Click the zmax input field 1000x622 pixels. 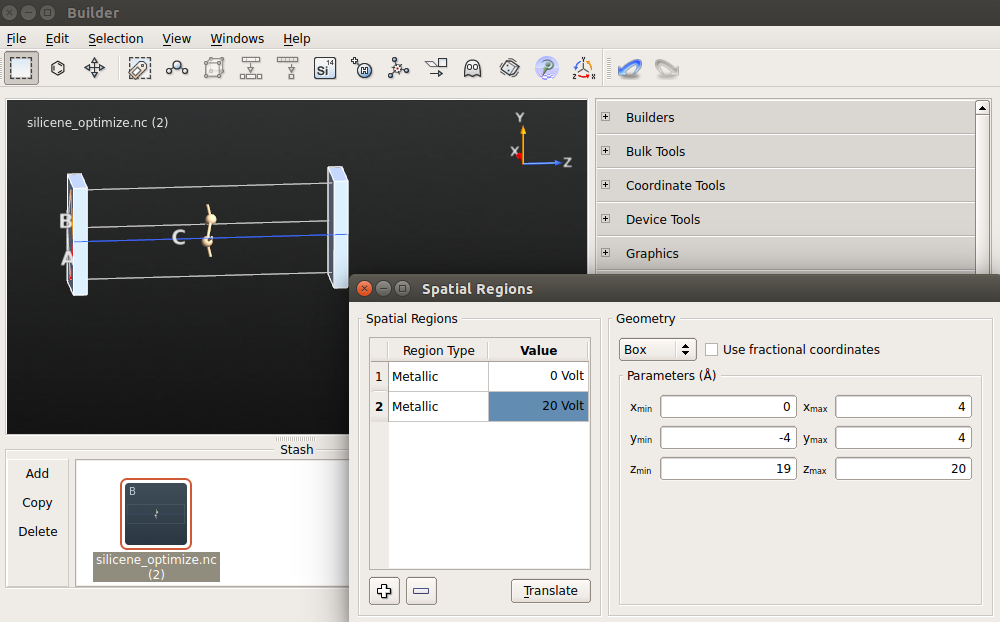point(903,469)
